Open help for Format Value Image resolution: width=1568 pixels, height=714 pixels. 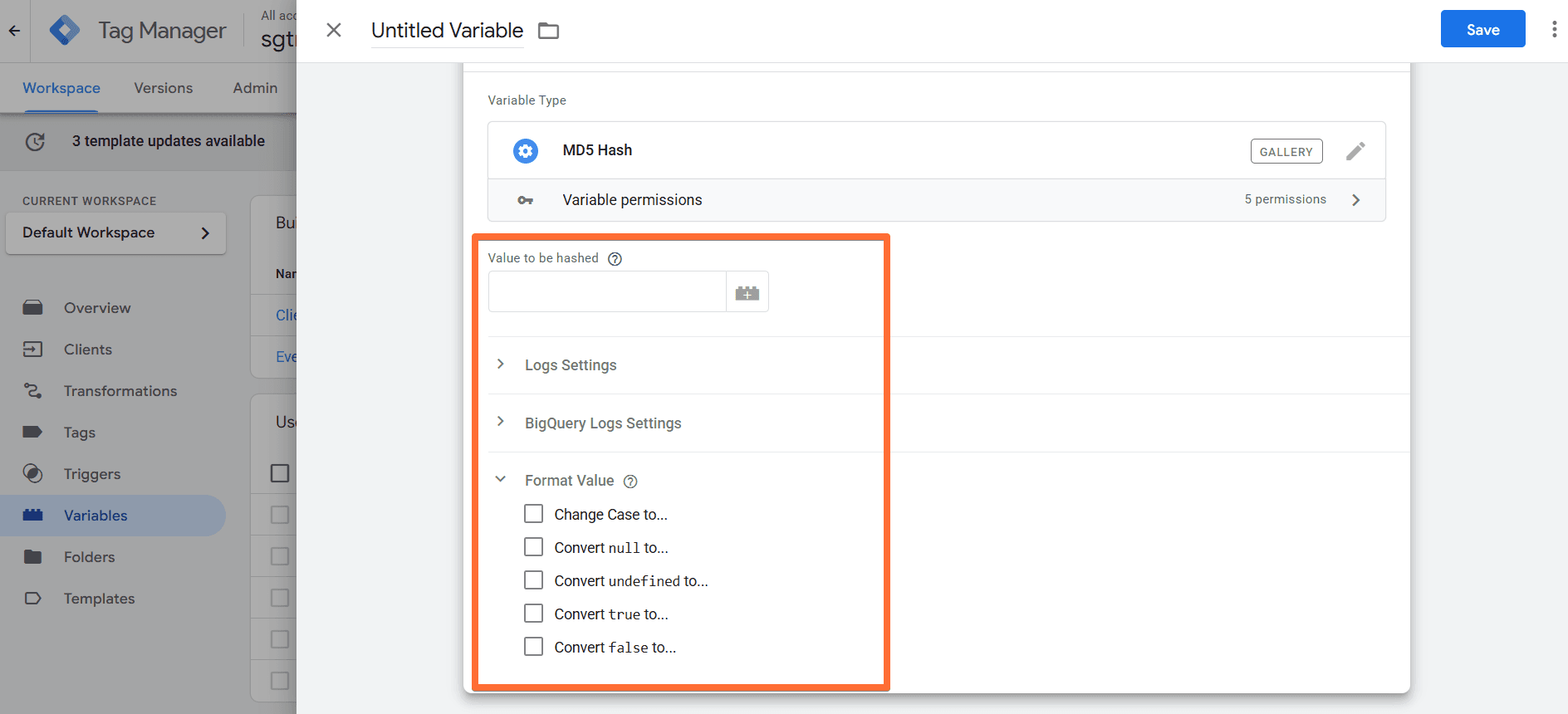pos(630,482)
